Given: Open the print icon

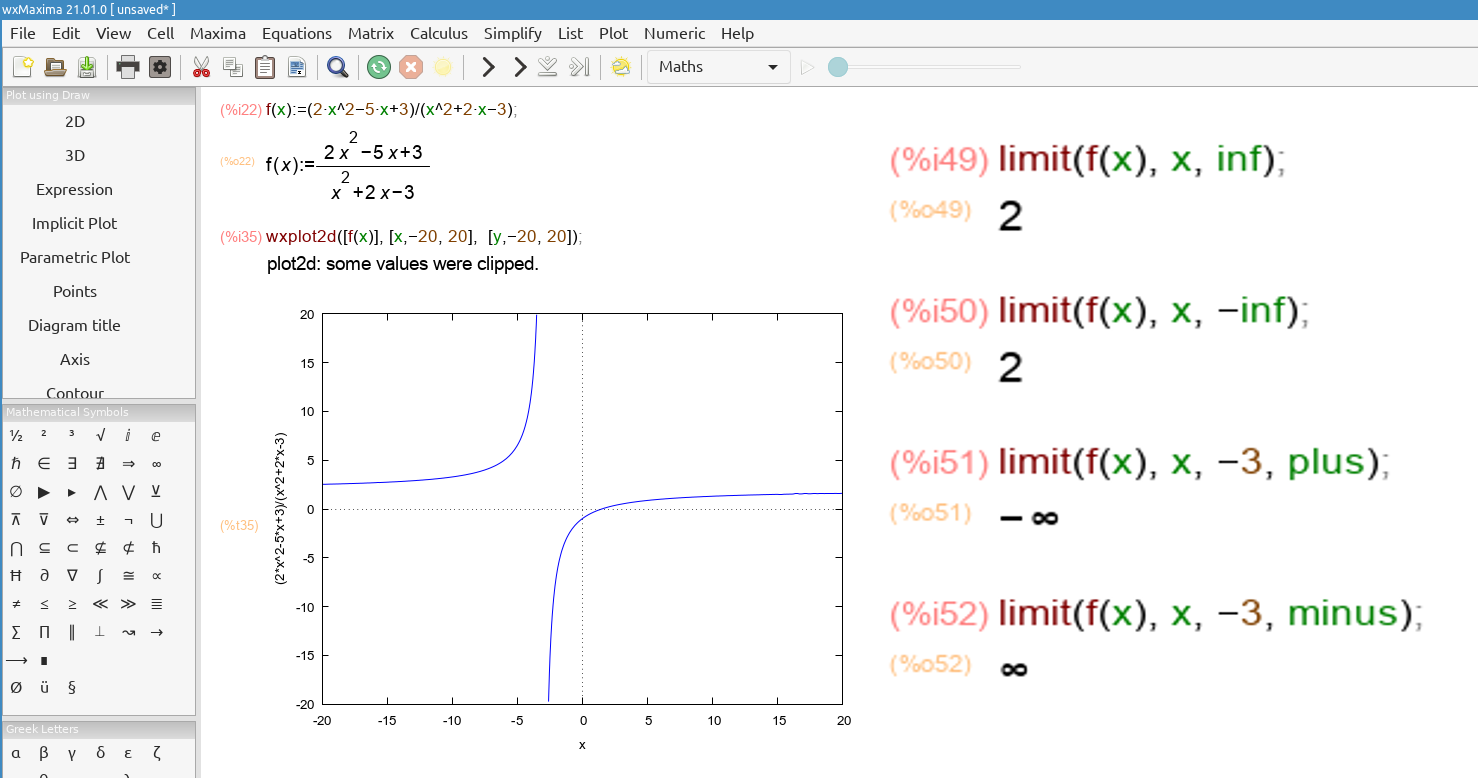Looking at the screenshot, I should point(128,66).
